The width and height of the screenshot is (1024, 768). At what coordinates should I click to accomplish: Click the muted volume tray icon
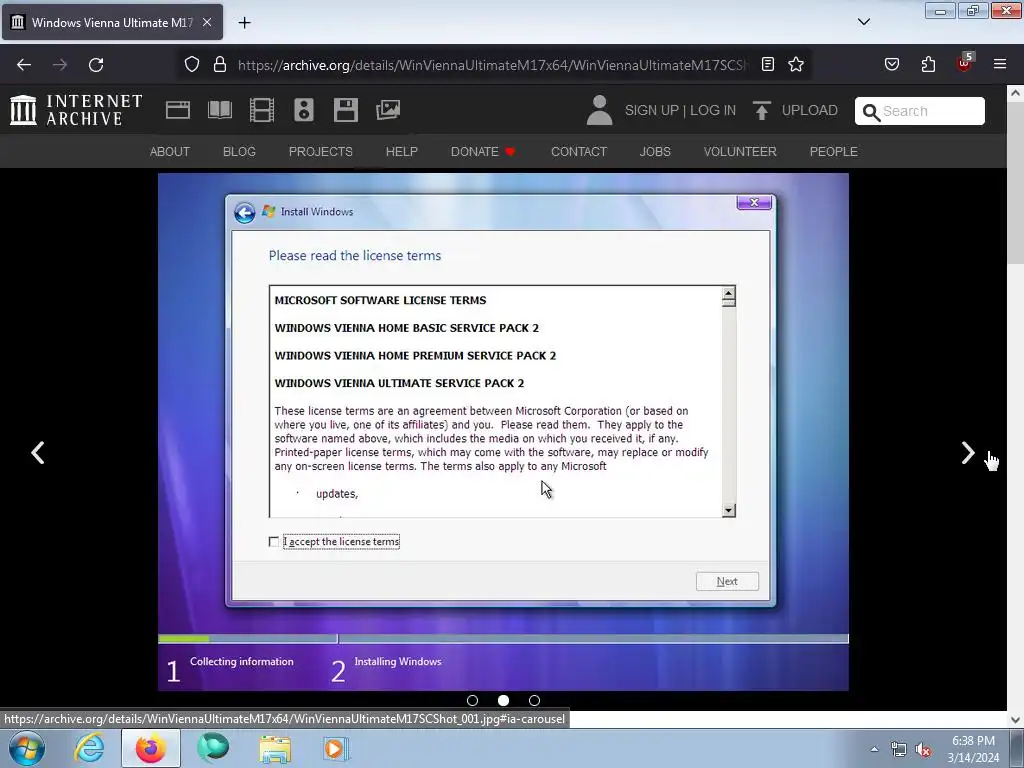pos(923,749)
